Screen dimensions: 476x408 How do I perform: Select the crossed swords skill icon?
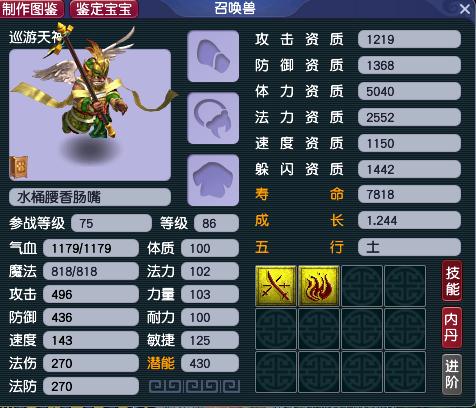click(x=276, y=286)
